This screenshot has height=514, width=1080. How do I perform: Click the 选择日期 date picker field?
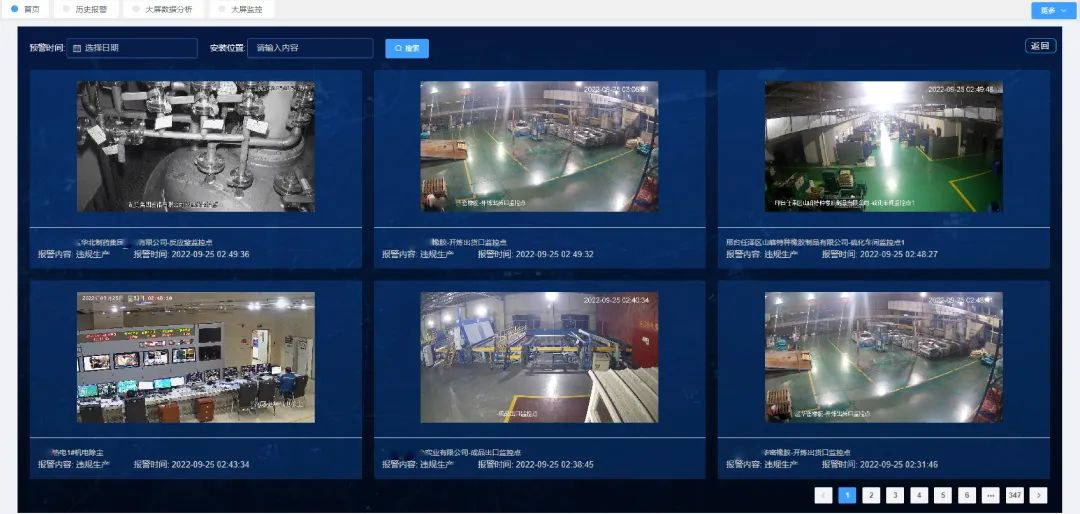click(x=132, y=48)
